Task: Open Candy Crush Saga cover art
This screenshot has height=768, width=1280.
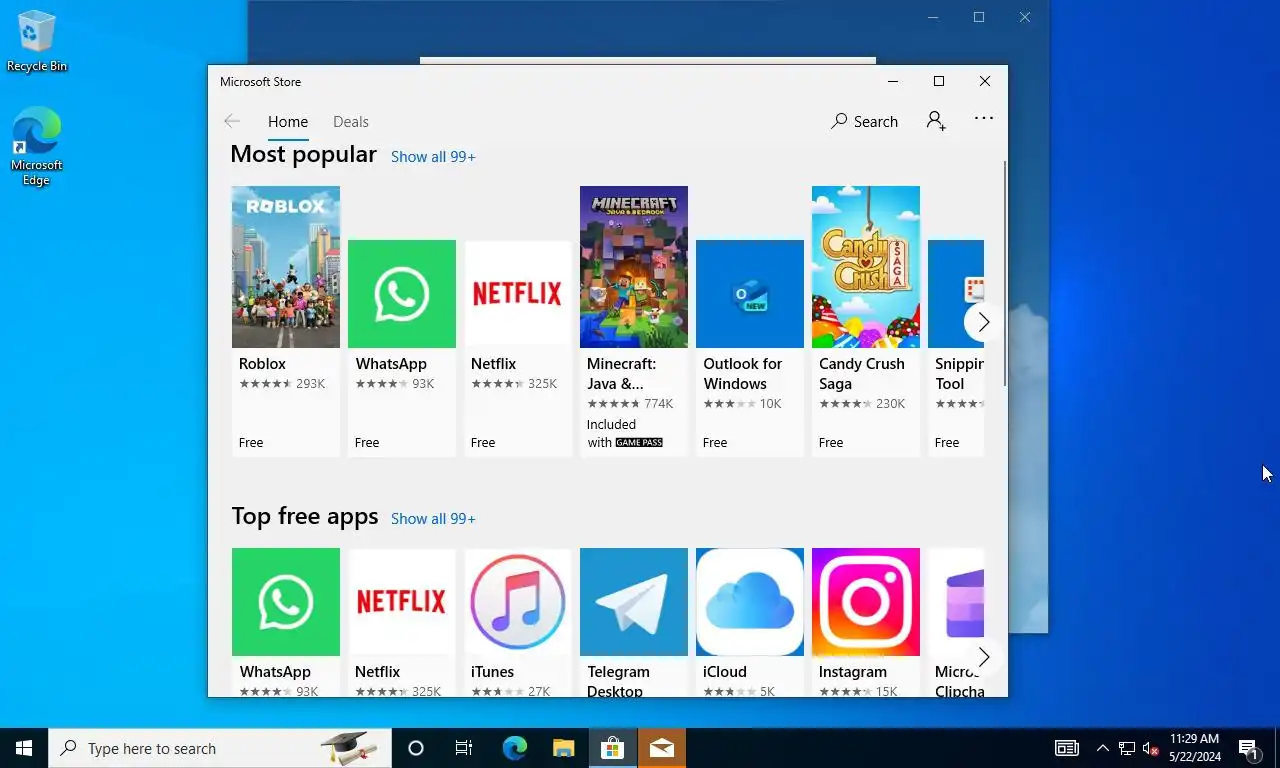Action: pyautogui.click(x=866, y=267)
